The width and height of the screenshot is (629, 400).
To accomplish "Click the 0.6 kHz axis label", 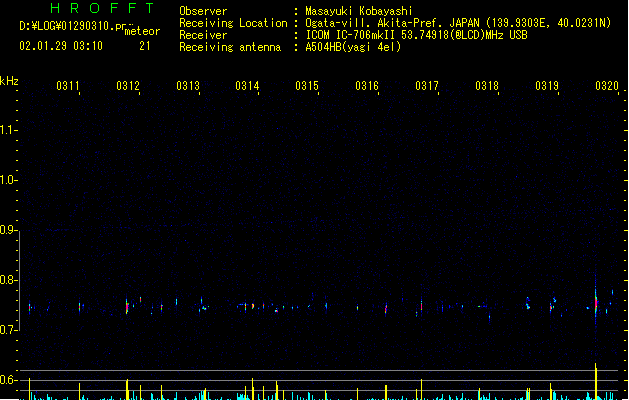I will [x=8, y=380].
